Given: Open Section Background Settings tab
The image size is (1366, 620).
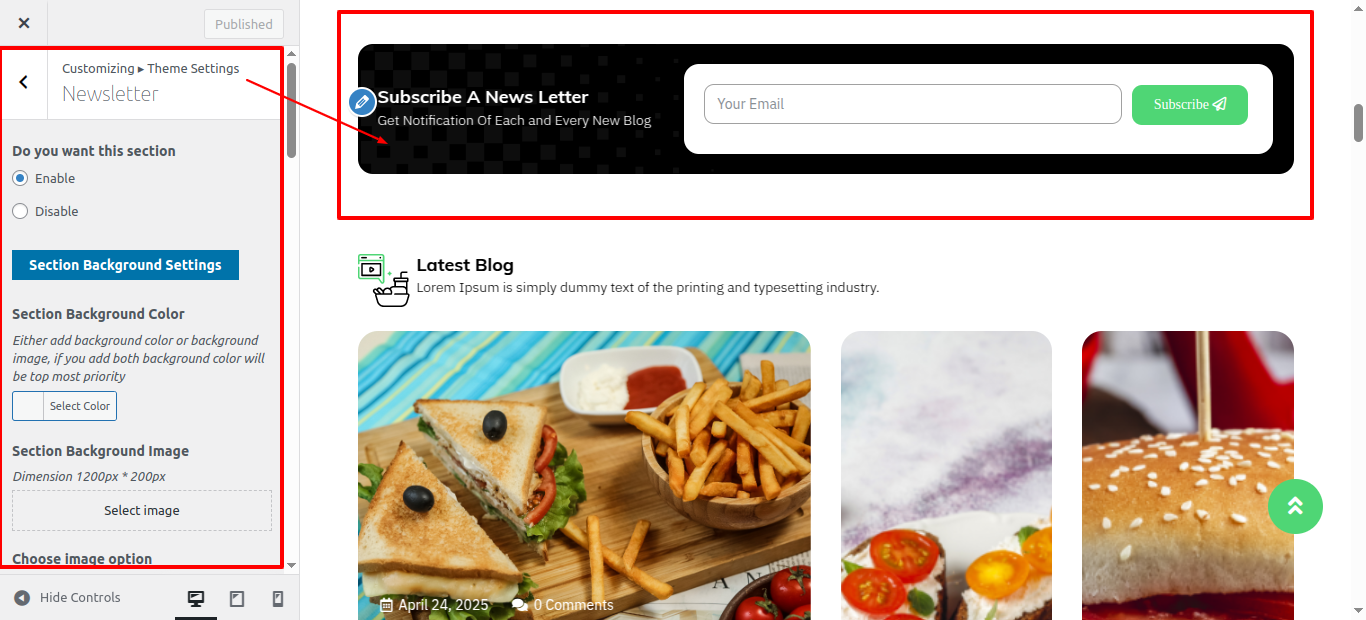Looking at the screenshot, I should pyautogui.click(x=125, y=265).
